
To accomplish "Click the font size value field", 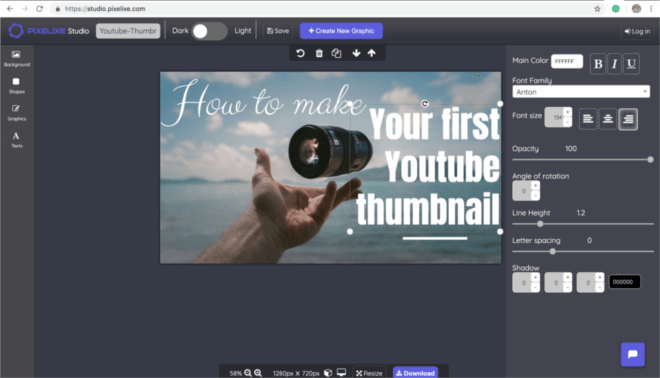I will [554, 117].
